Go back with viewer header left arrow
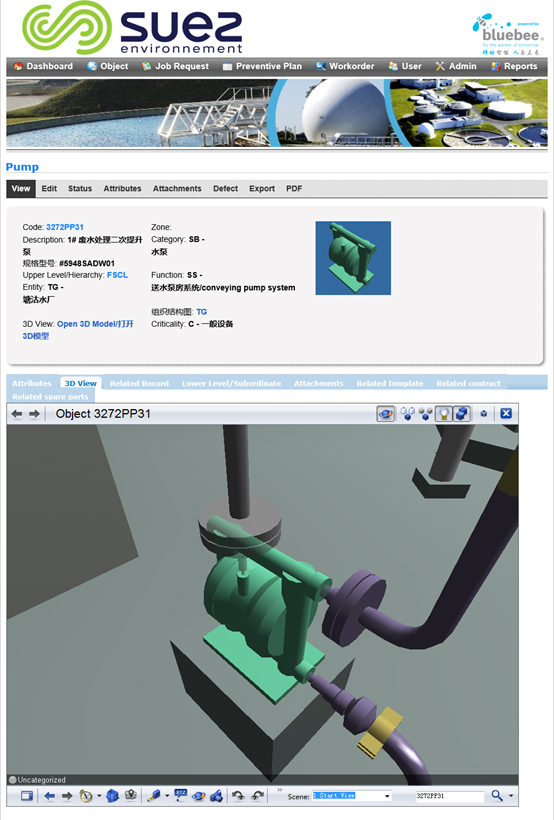Screen dimensions: 554x820 pyautogui.click(x=17, y=414)
